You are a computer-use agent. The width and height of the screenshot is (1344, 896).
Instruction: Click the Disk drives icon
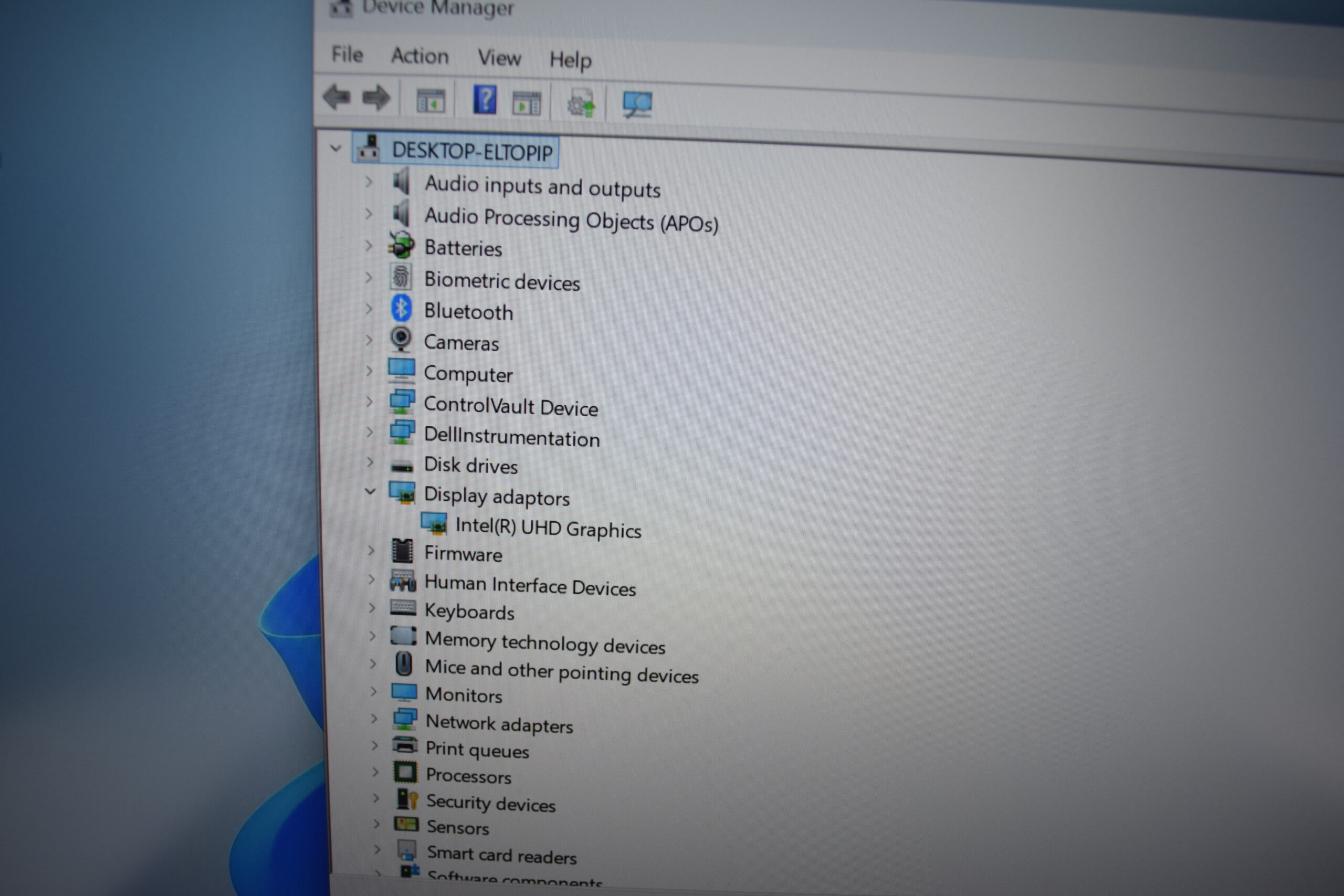tap(402, 466)
